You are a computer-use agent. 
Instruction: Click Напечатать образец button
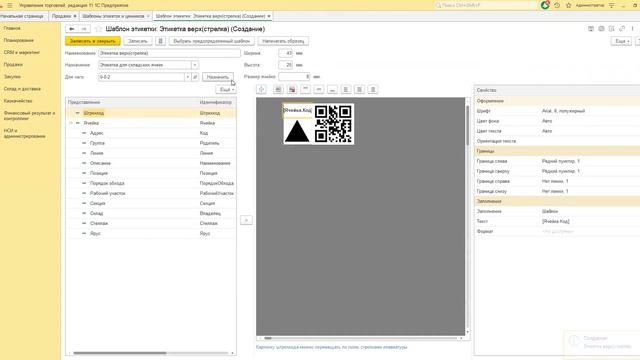pyautogui.click(x=283, y=41)
